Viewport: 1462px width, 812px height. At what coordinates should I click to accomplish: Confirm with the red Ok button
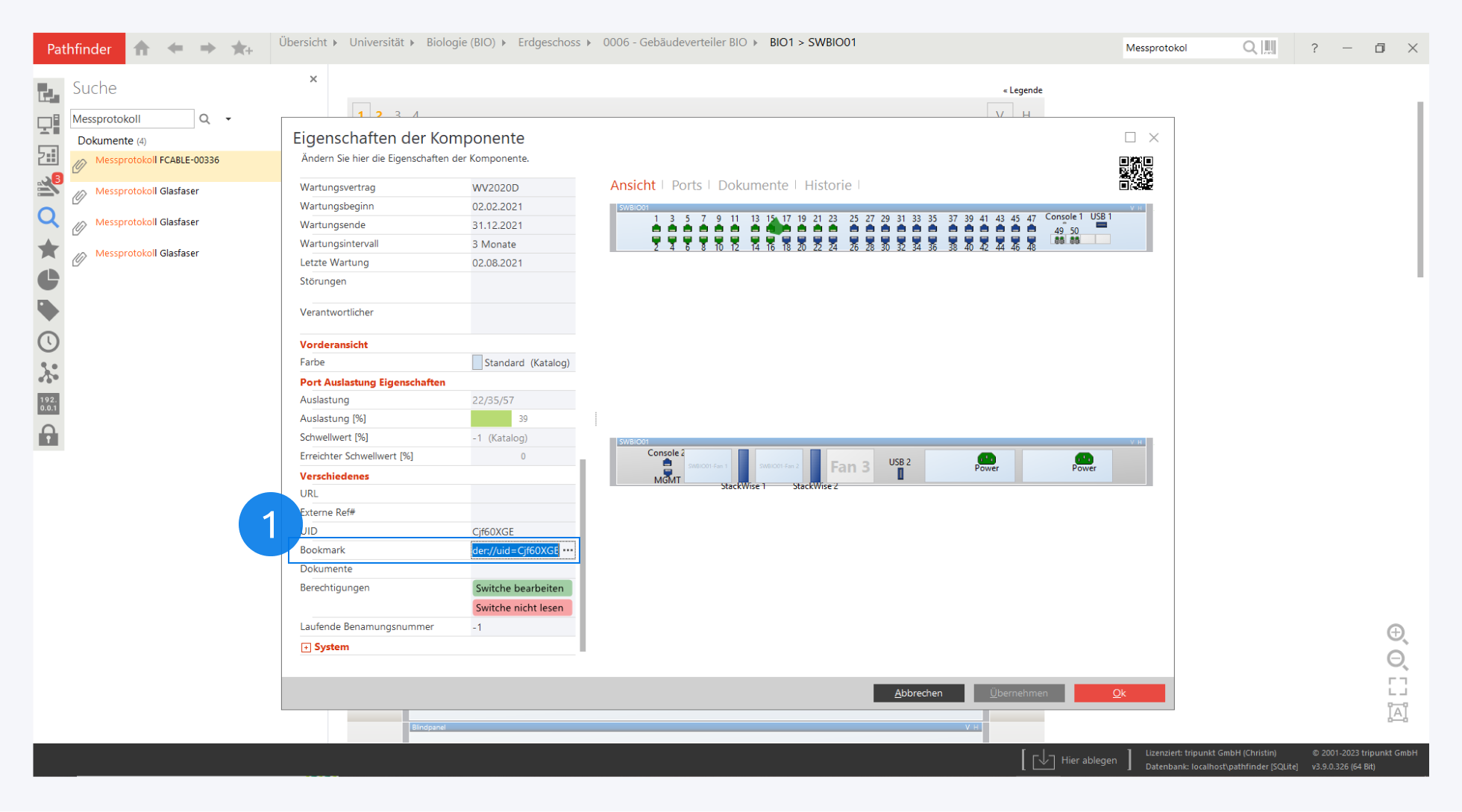point(1119,693)
